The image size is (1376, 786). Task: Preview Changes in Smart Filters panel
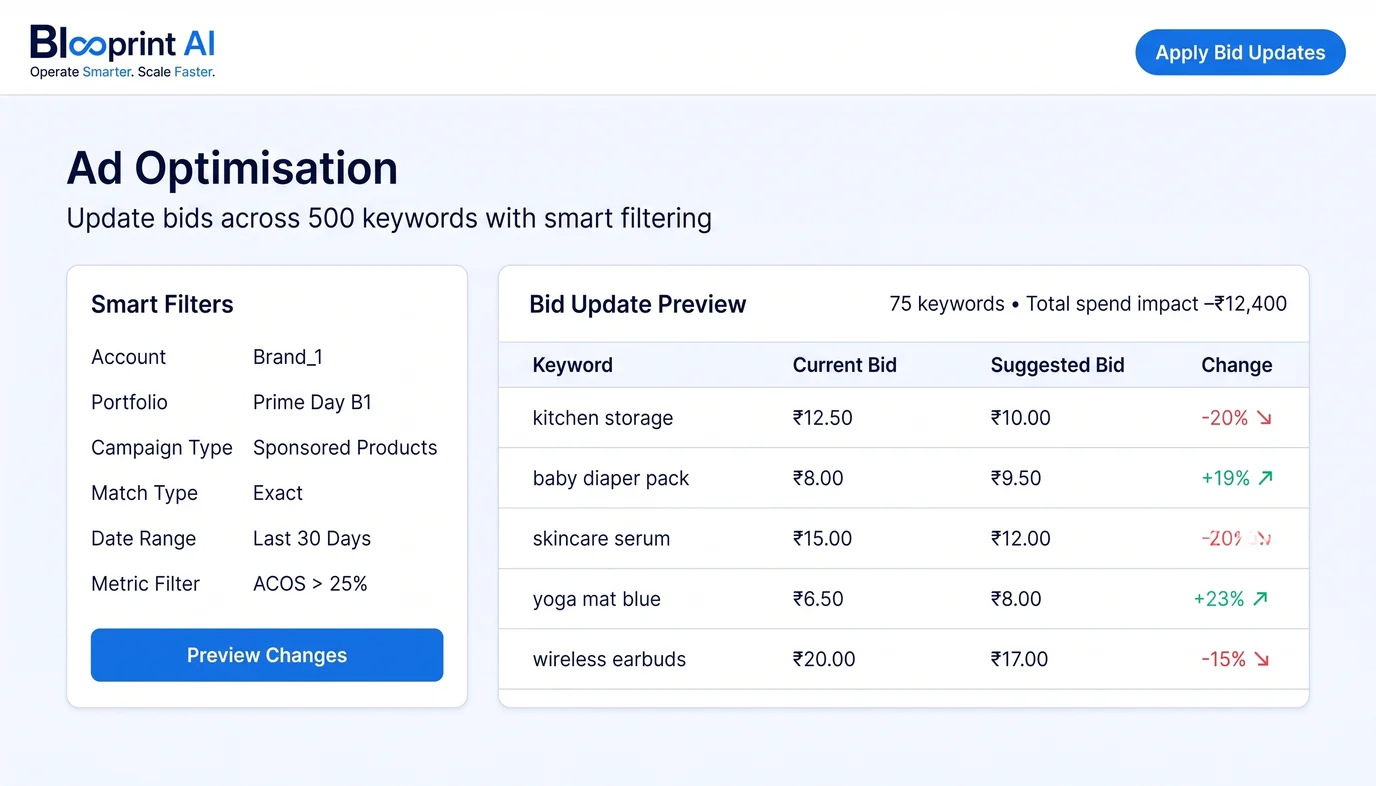pyautogui.click(x=267, y=655)
